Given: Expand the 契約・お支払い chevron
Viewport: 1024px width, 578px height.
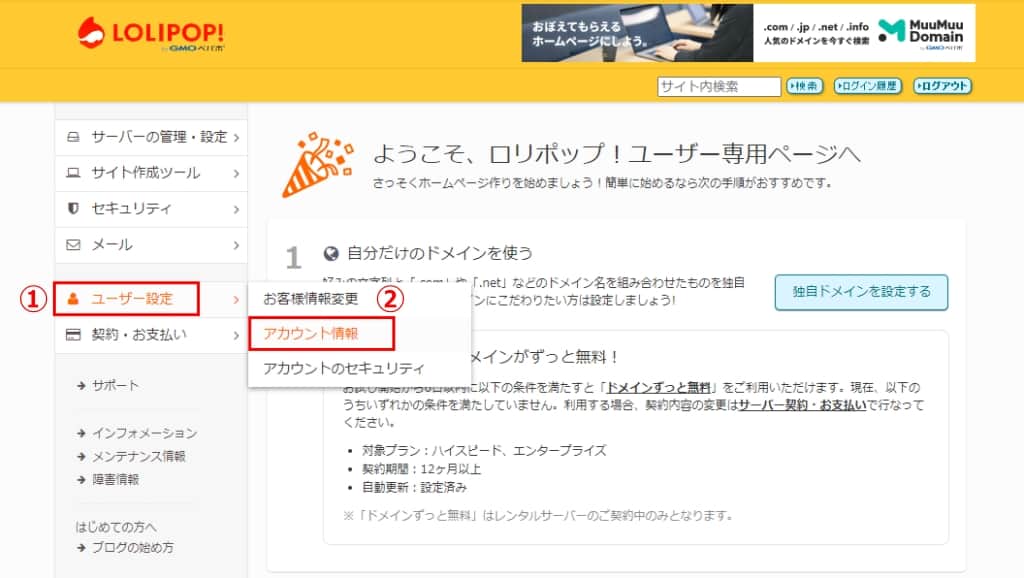Looking at the screenshot, I should 236,336.
